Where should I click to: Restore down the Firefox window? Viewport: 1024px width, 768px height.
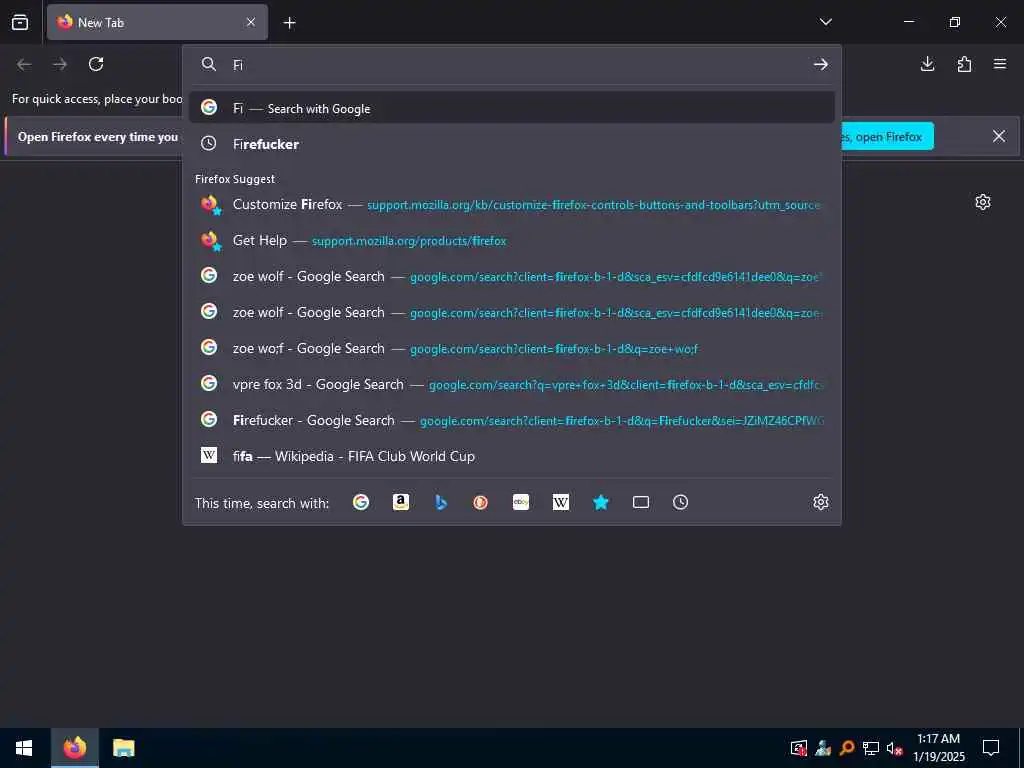click(955, 22)
